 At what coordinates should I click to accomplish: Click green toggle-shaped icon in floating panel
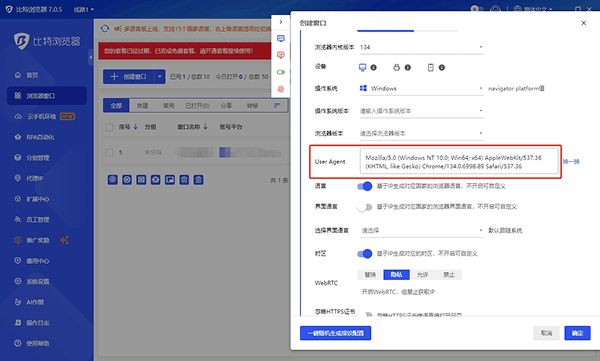coord(281,72)
